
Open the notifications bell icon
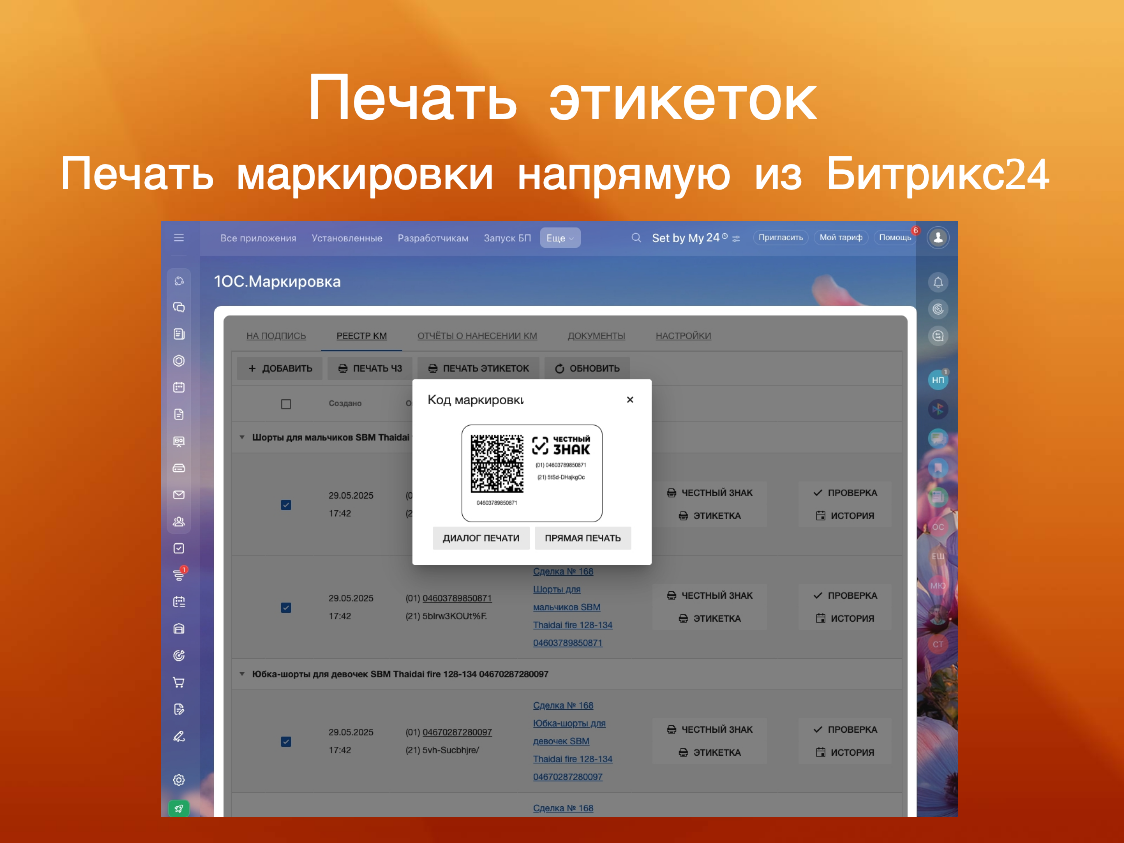tap(938, 282)
